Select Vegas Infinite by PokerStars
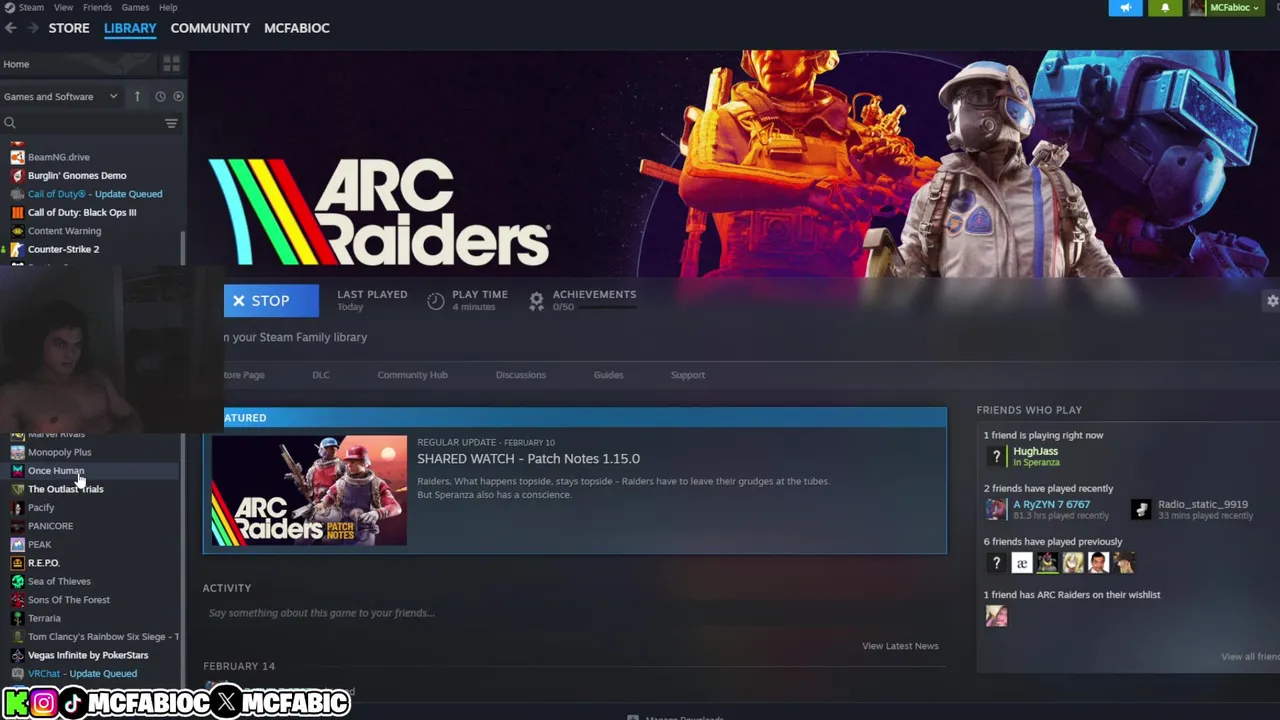Screen dimensions: 1280x720 (88, 655)
